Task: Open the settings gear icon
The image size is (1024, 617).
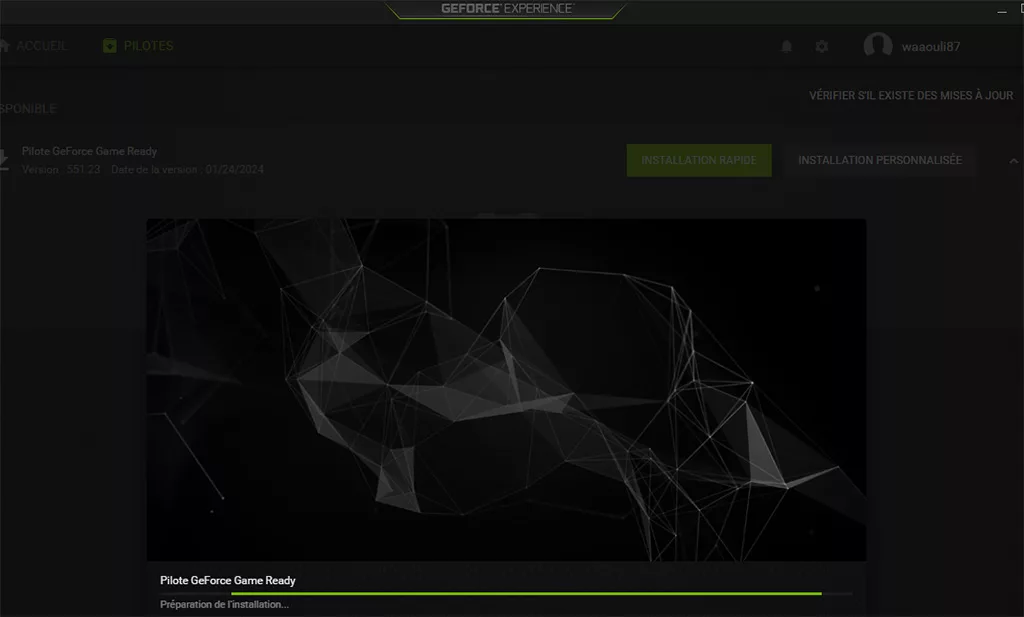Action: coord(822,46)
